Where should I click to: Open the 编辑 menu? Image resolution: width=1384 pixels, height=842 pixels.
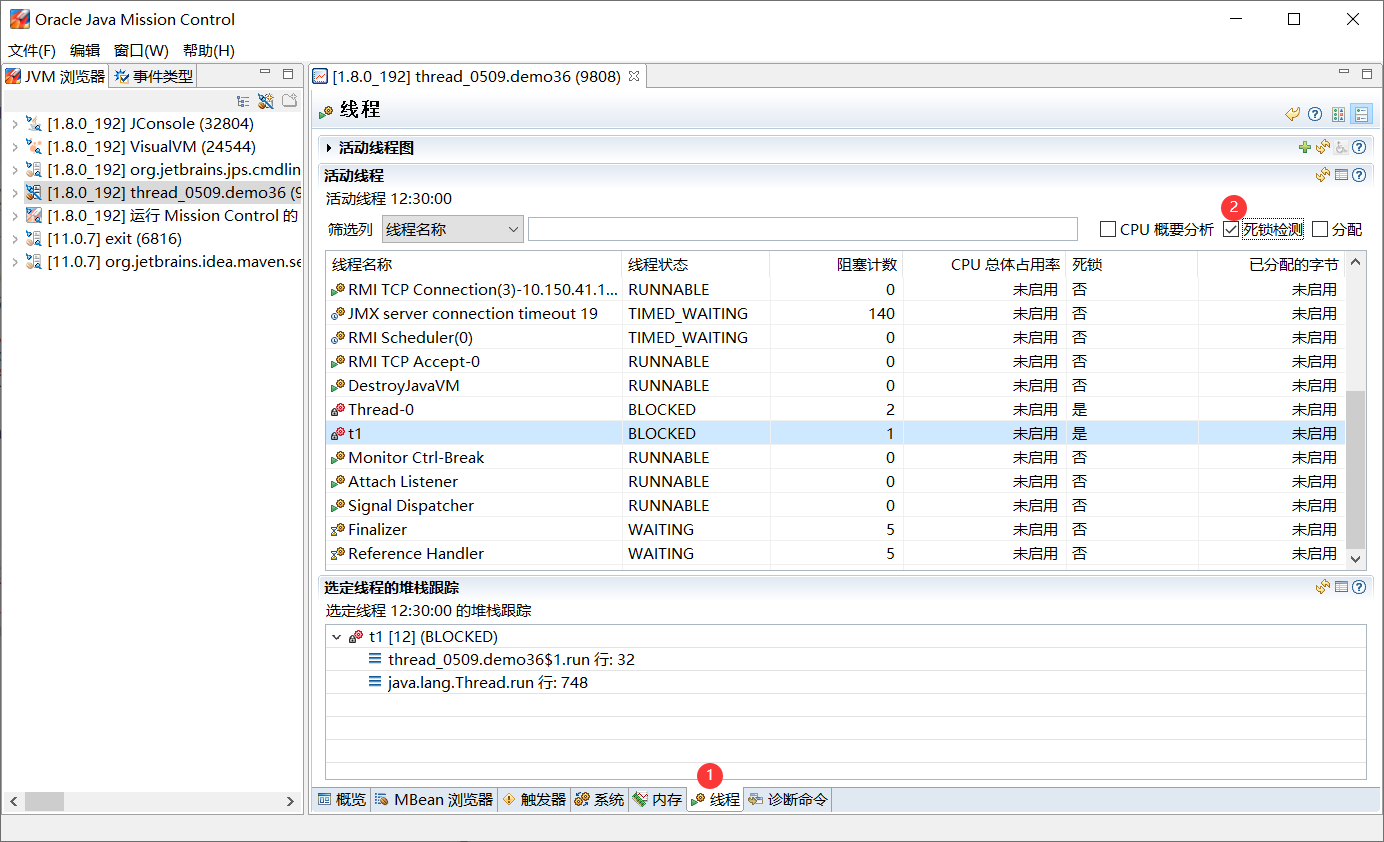(x=85, y=50)
